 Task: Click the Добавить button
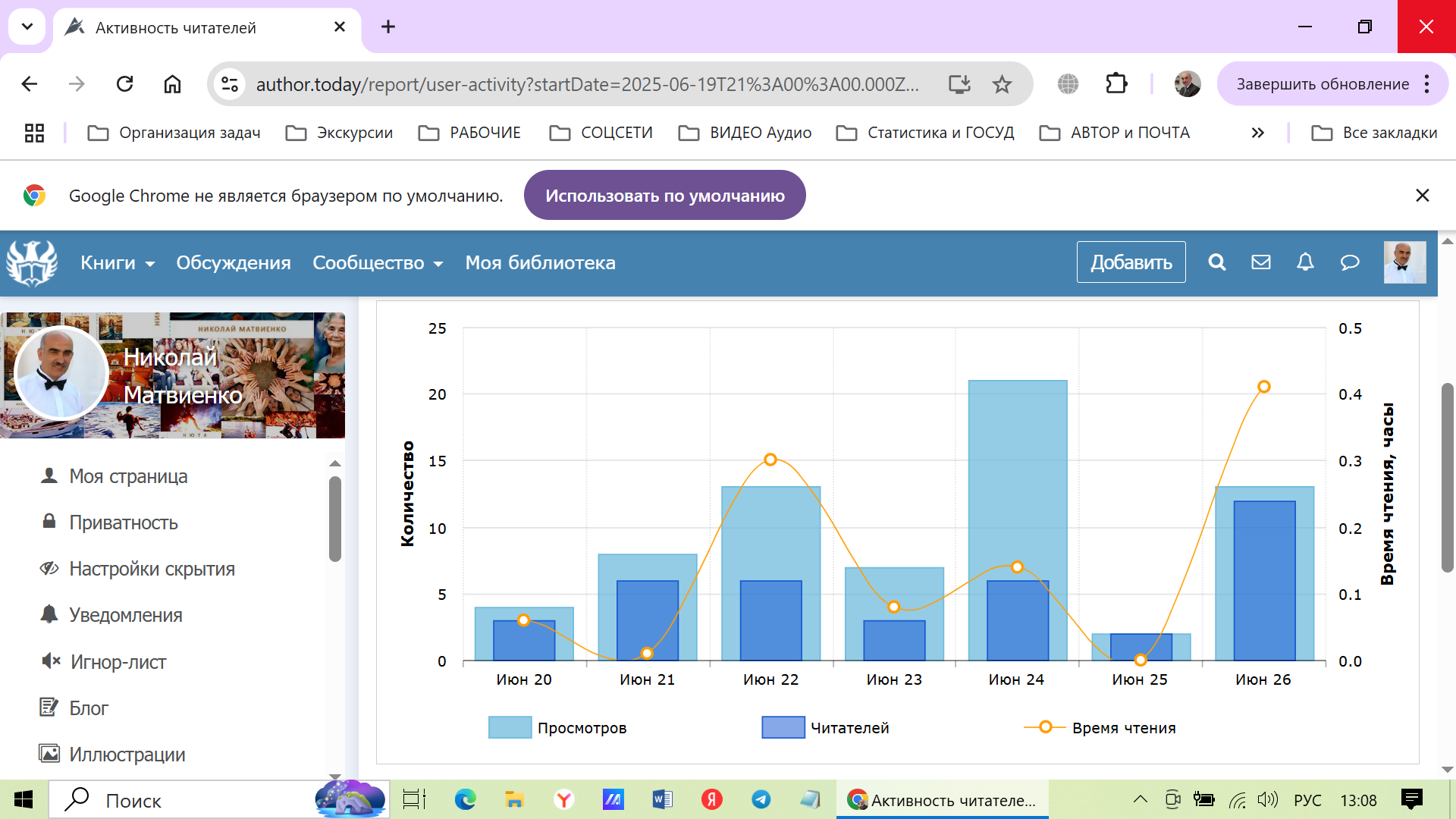coord(1131,262)
